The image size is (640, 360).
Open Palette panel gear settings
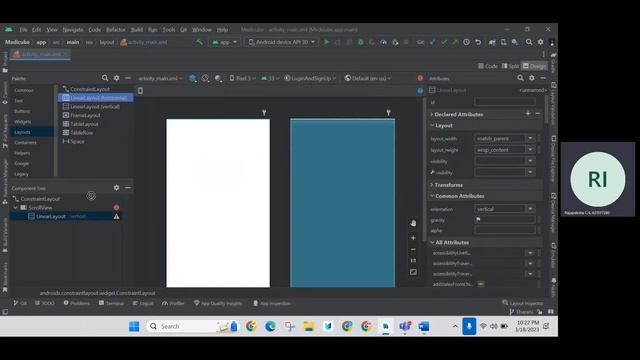point(117,78)
